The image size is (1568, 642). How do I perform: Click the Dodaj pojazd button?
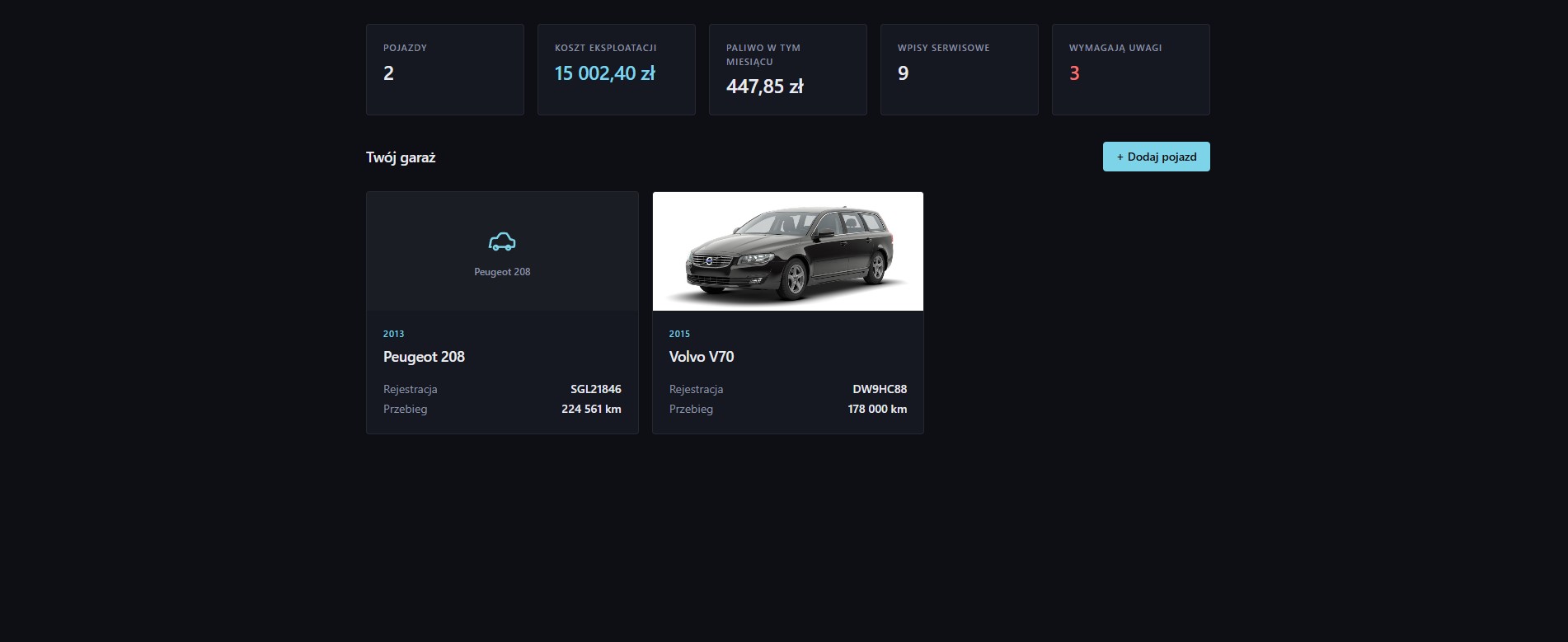tap(1156, 157)
